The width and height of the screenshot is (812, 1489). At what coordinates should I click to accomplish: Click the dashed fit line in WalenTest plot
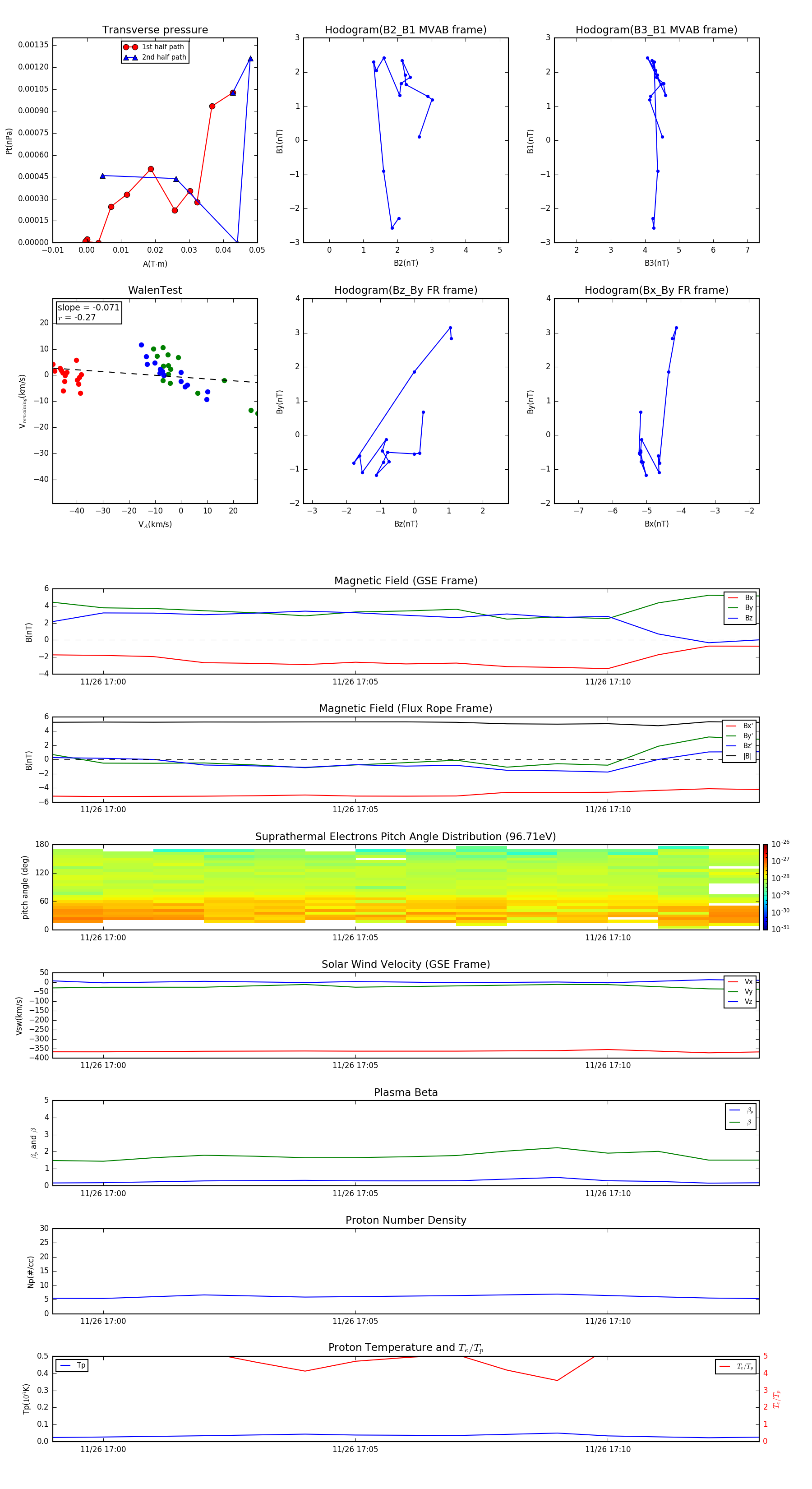click(x=155, y=375)
